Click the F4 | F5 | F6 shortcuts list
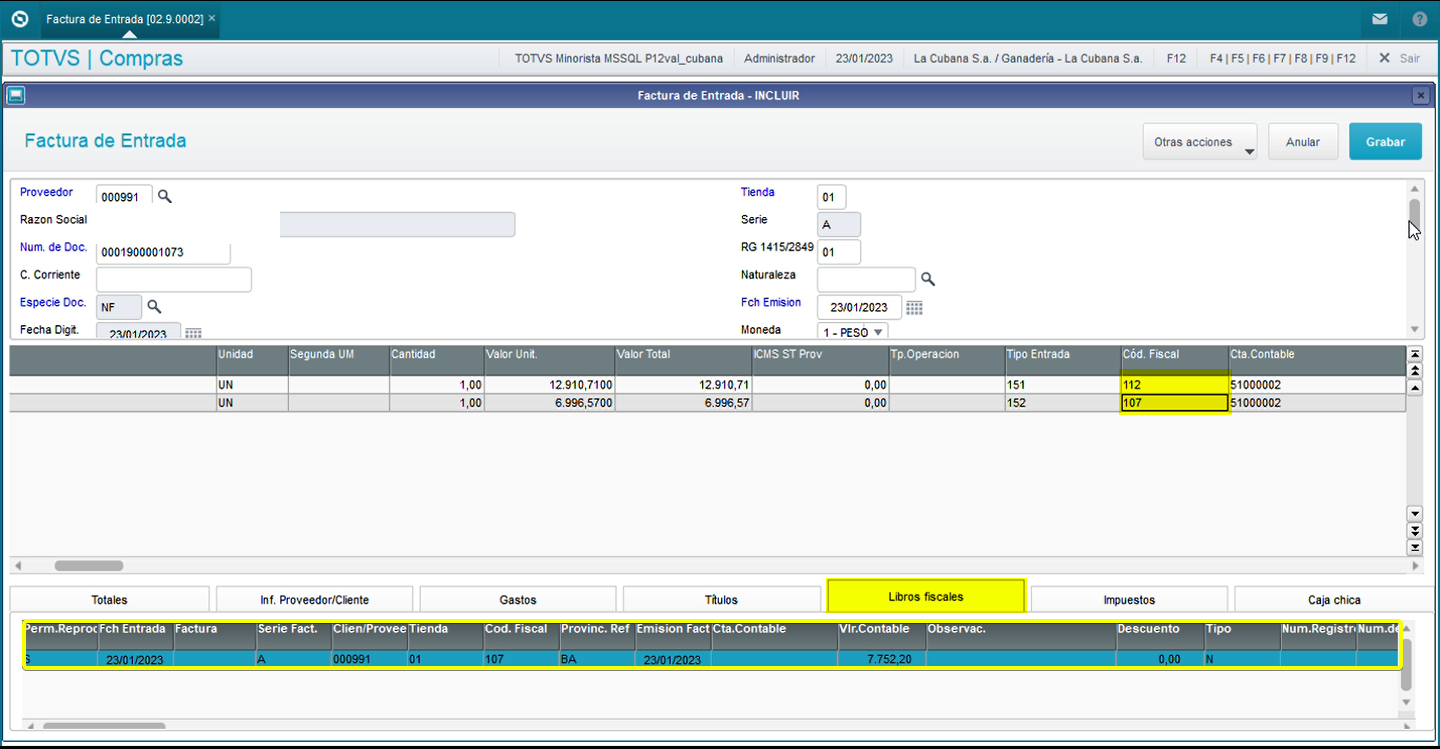Screen dimensions: 1440x749 (x=1283, y=58)
